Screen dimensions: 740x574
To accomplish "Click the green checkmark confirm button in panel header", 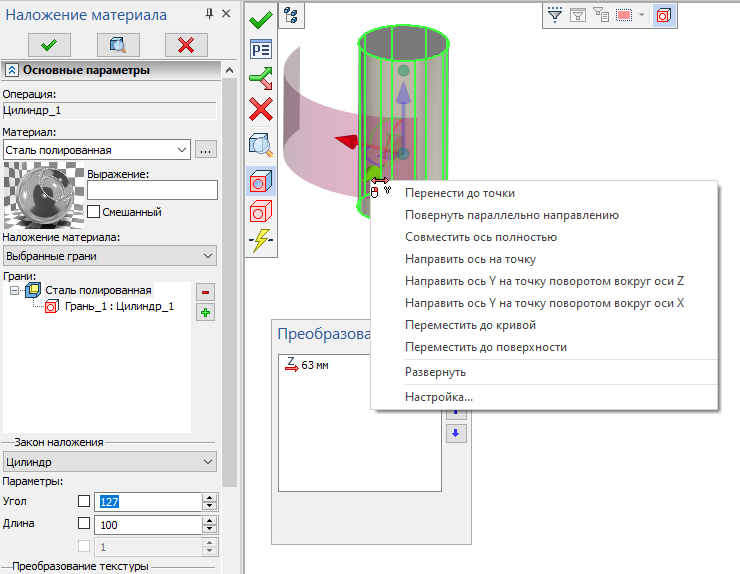I will coord(48,44).
